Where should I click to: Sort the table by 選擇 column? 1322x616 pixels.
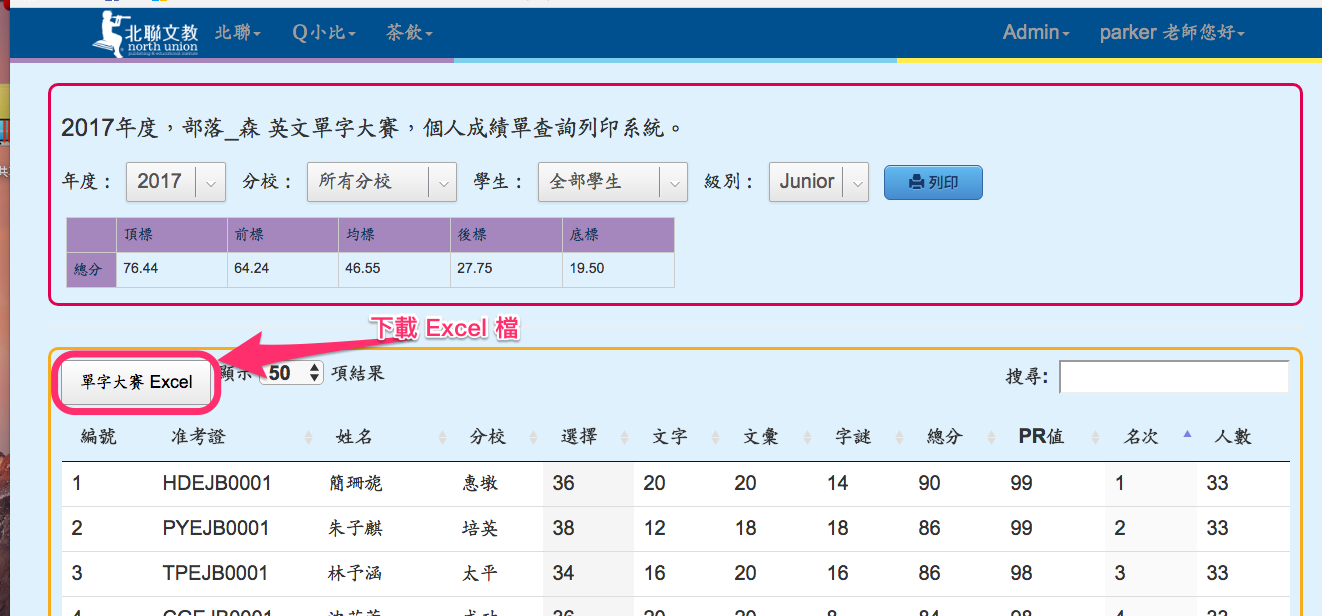tap(579, 437)
